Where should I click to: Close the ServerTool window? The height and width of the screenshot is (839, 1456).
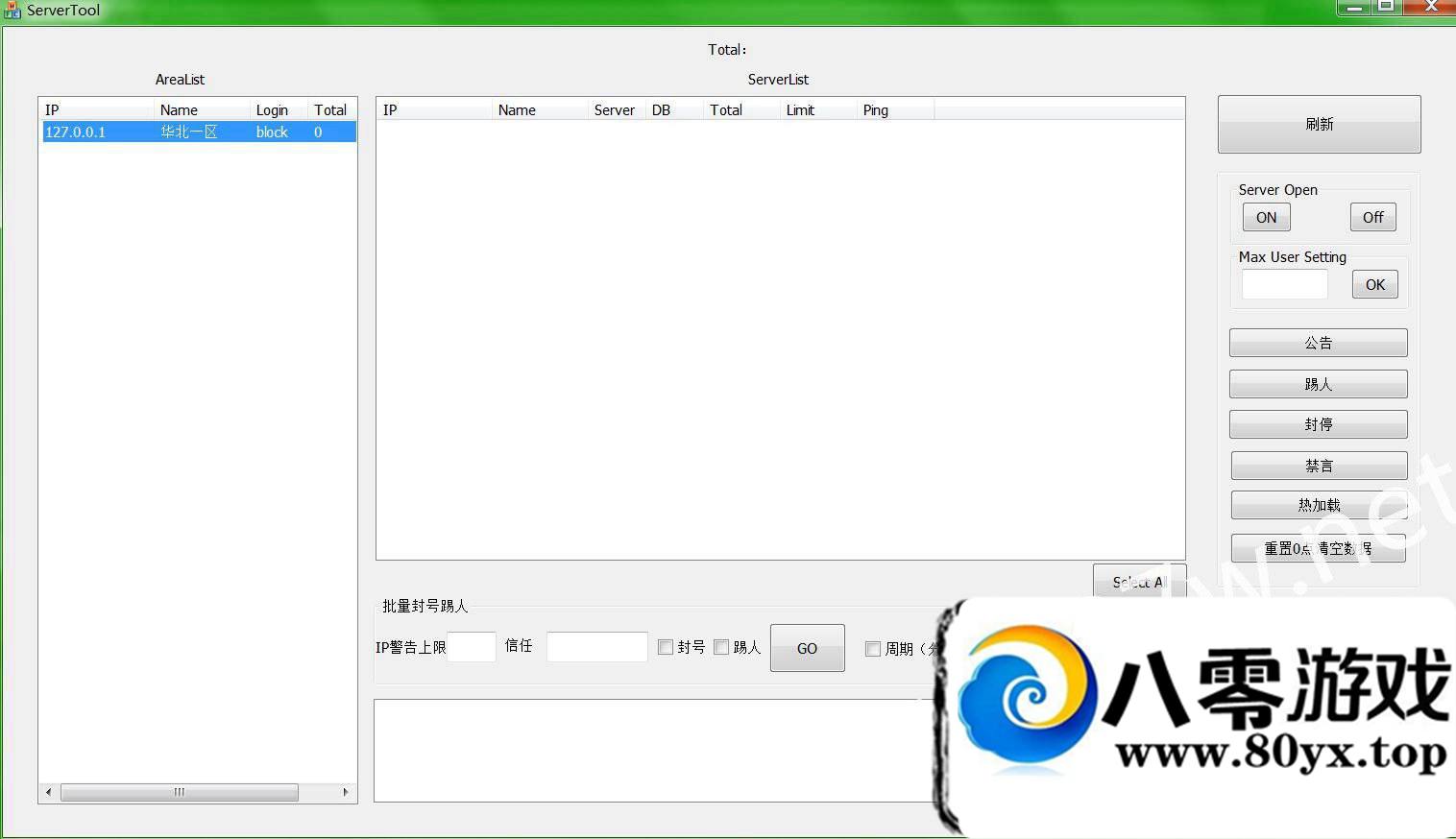1429,8
